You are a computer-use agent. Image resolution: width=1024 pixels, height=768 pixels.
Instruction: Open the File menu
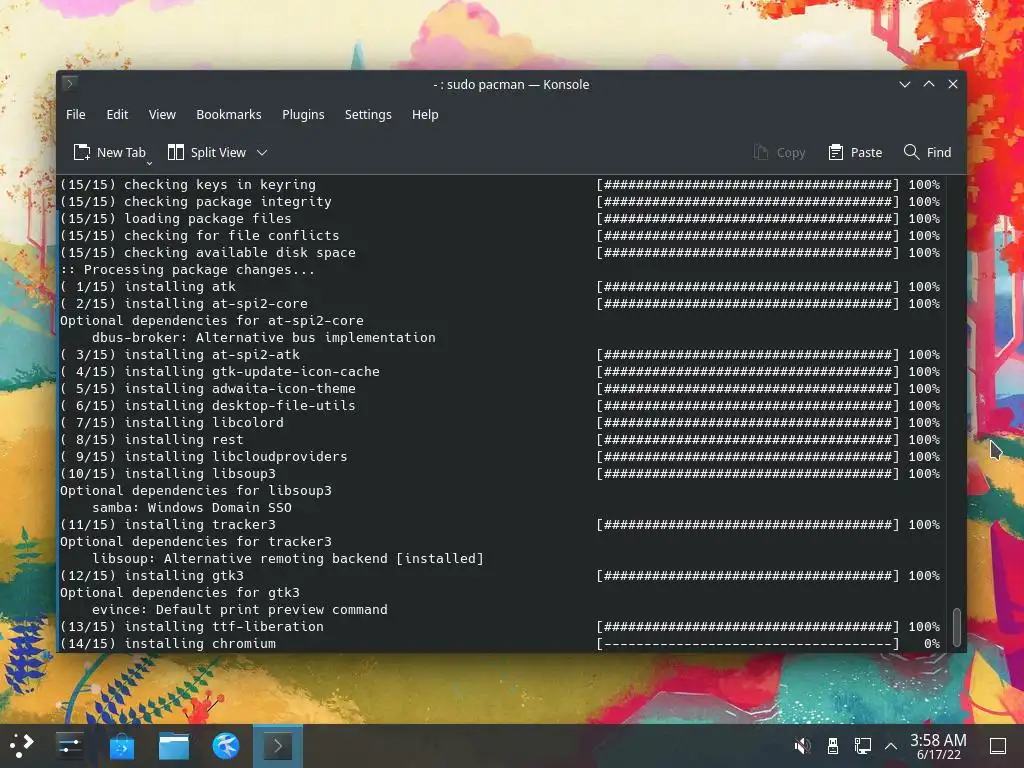click(x=76, y=114)
